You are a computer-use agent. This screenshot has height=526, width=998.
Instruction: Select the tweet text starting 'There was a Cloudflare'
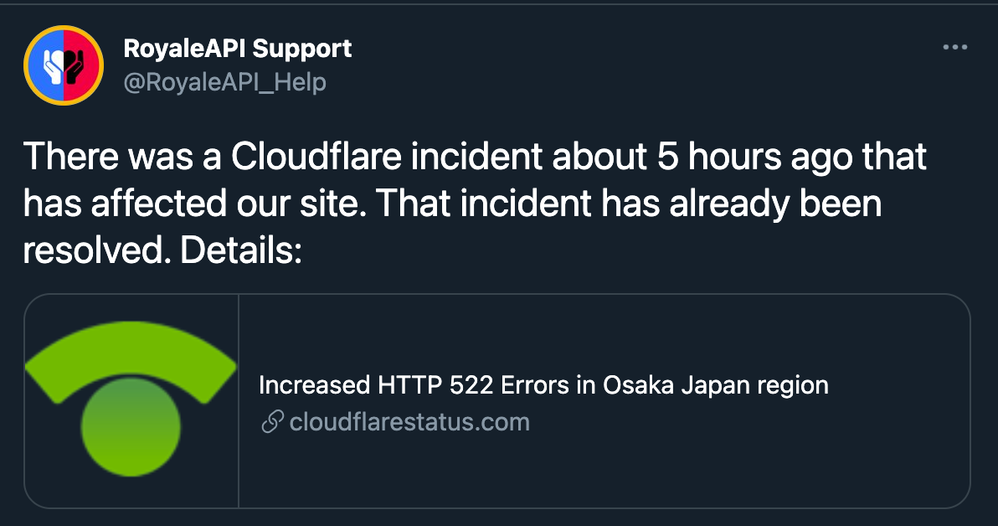tap(475, 203)
